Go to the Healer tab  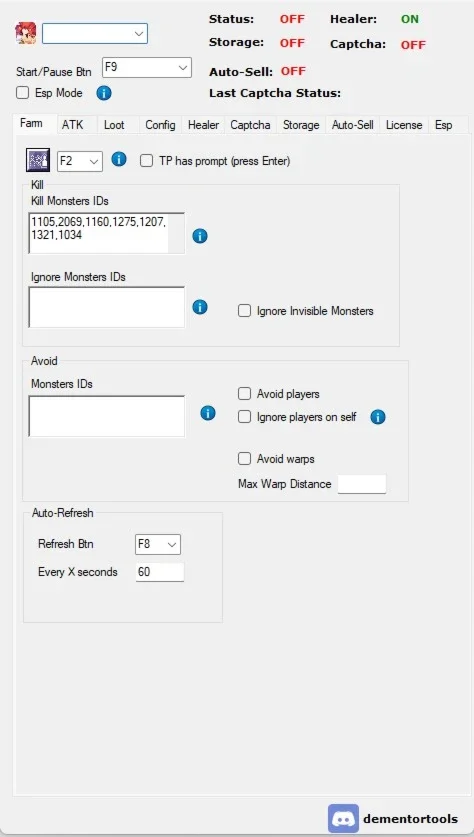click(x=203, y=125)
